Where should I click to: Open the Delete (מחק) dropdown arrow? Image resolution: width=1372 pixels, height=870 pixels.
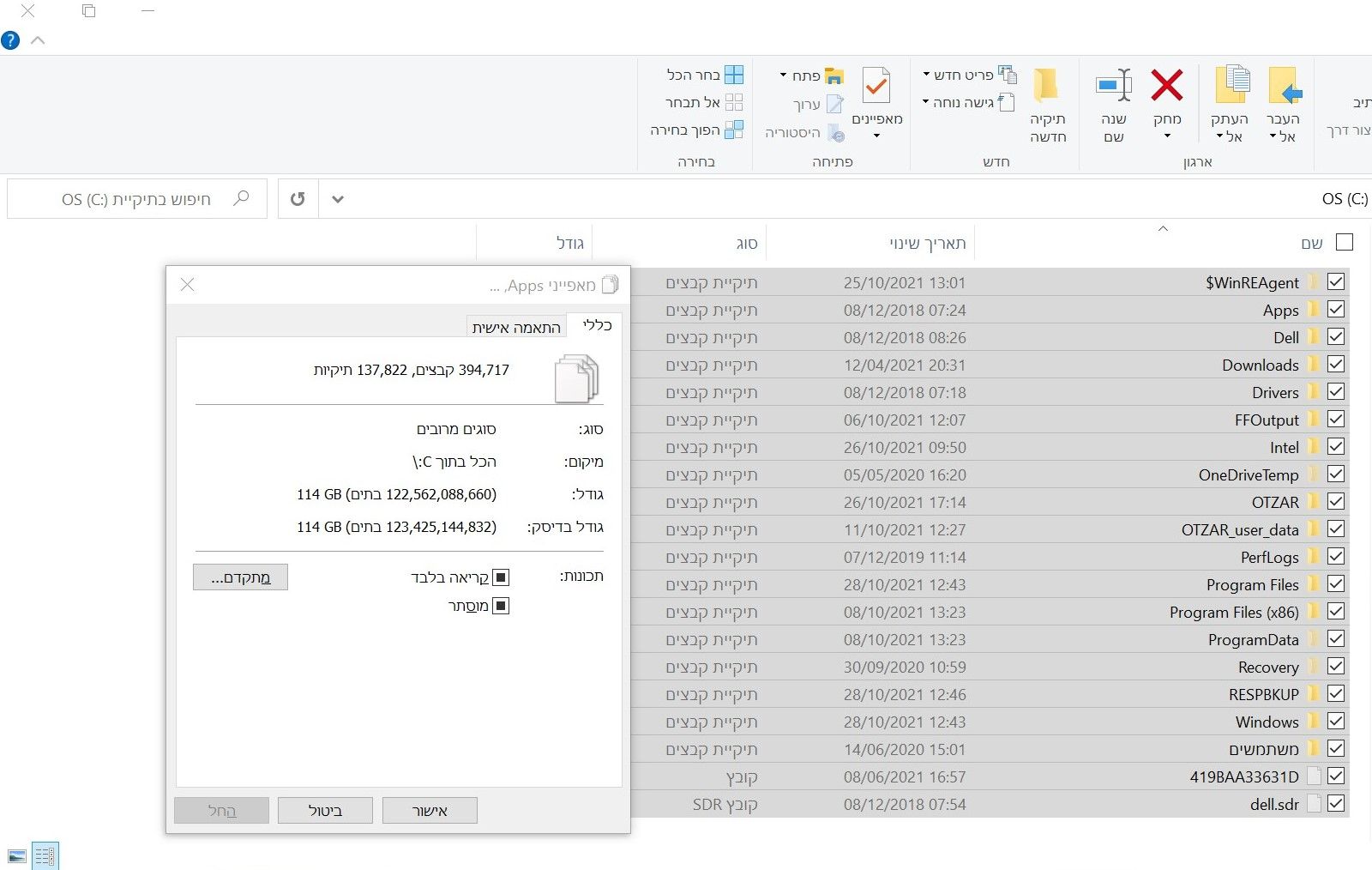tap(1167, 136)
